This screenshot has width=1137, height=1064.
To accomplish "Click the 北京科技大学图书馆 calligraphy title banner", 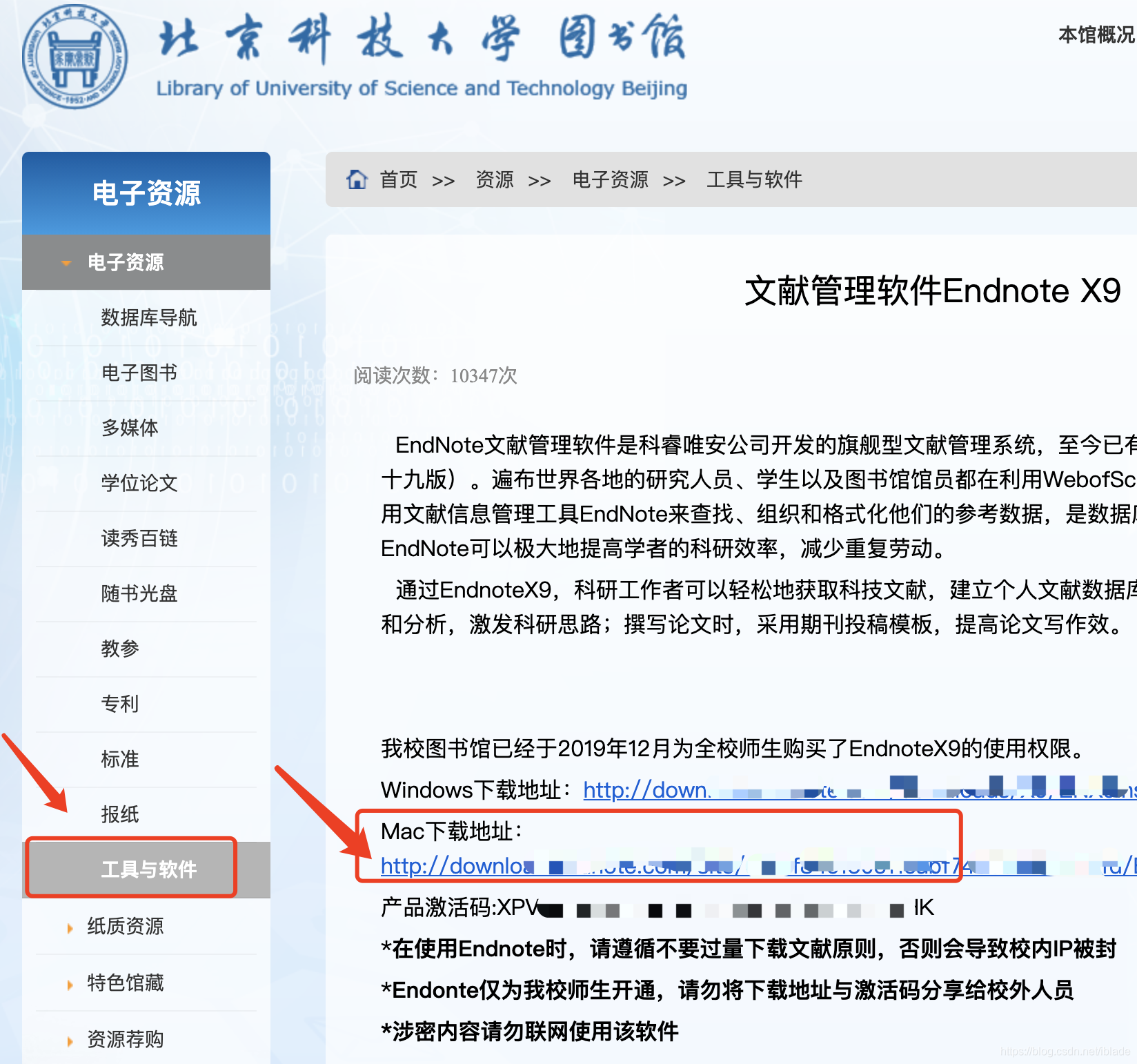I will 422,38.
